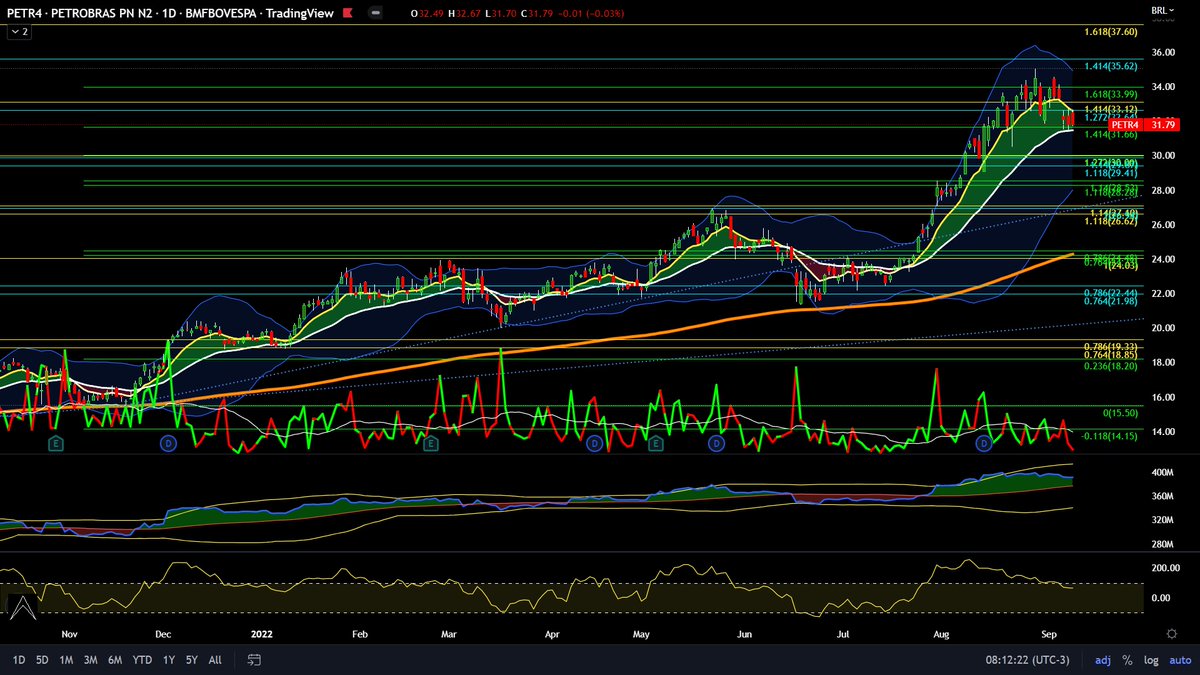Click the 1.414(35.62) Fibonacci label

point(1112,66)
